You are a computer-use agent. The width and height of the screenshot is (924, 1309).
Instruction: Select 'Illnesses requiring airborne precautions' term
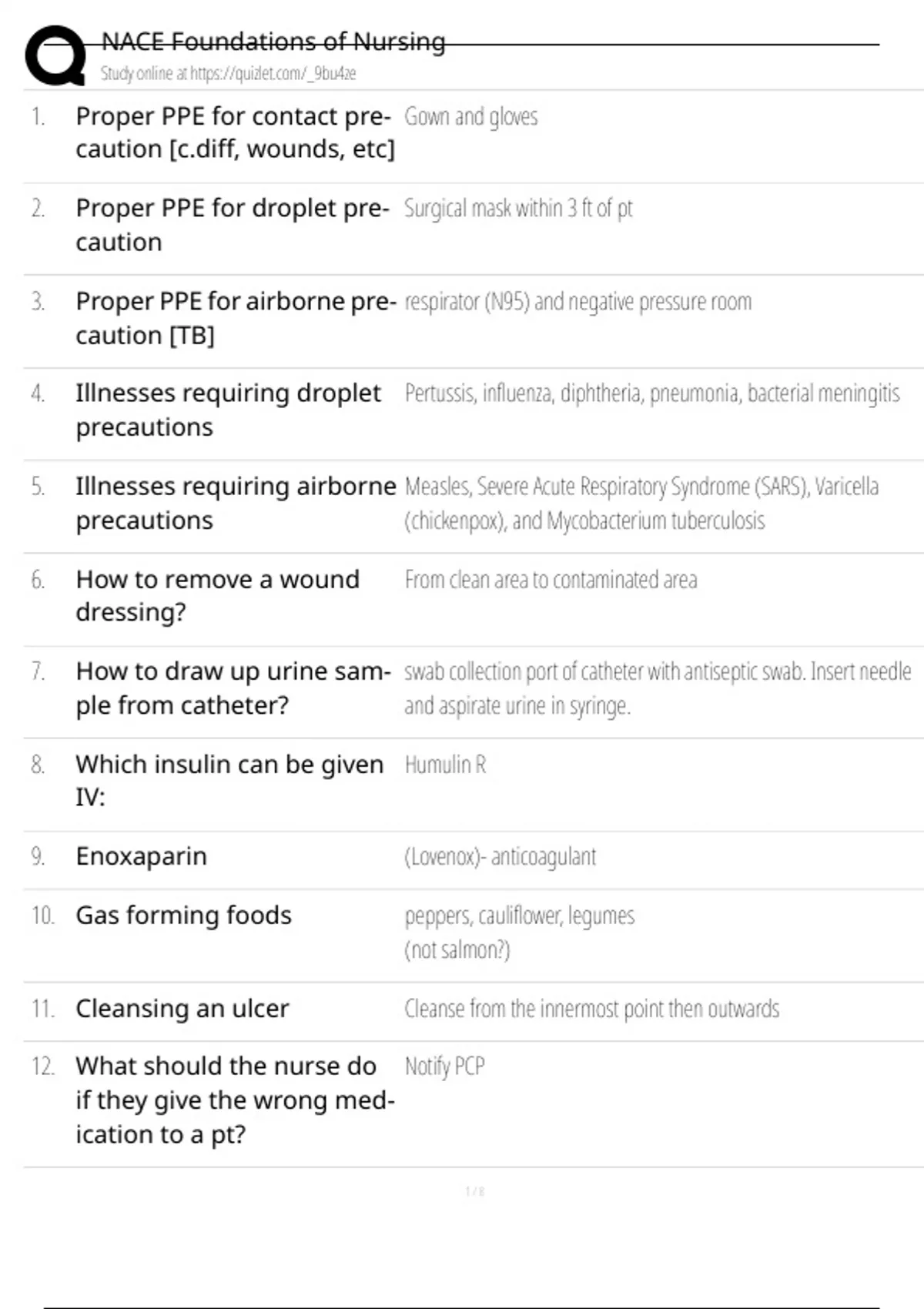pos(236,503)
